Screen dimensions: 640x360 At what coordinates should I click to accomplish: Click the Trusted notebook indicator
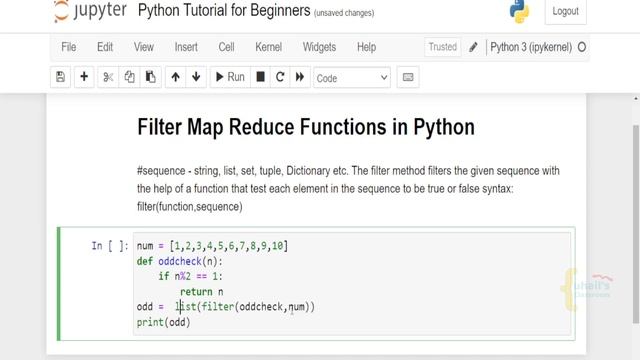click(443, 47)
